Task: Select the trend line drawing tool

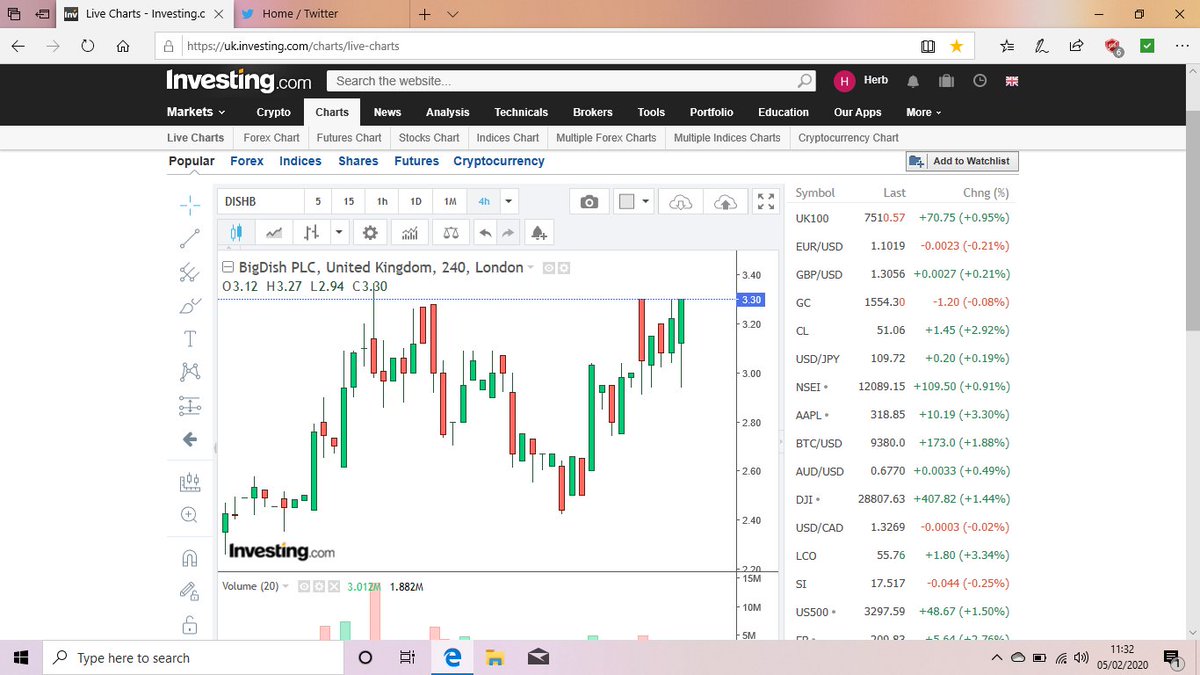Action: coord(189,238)
